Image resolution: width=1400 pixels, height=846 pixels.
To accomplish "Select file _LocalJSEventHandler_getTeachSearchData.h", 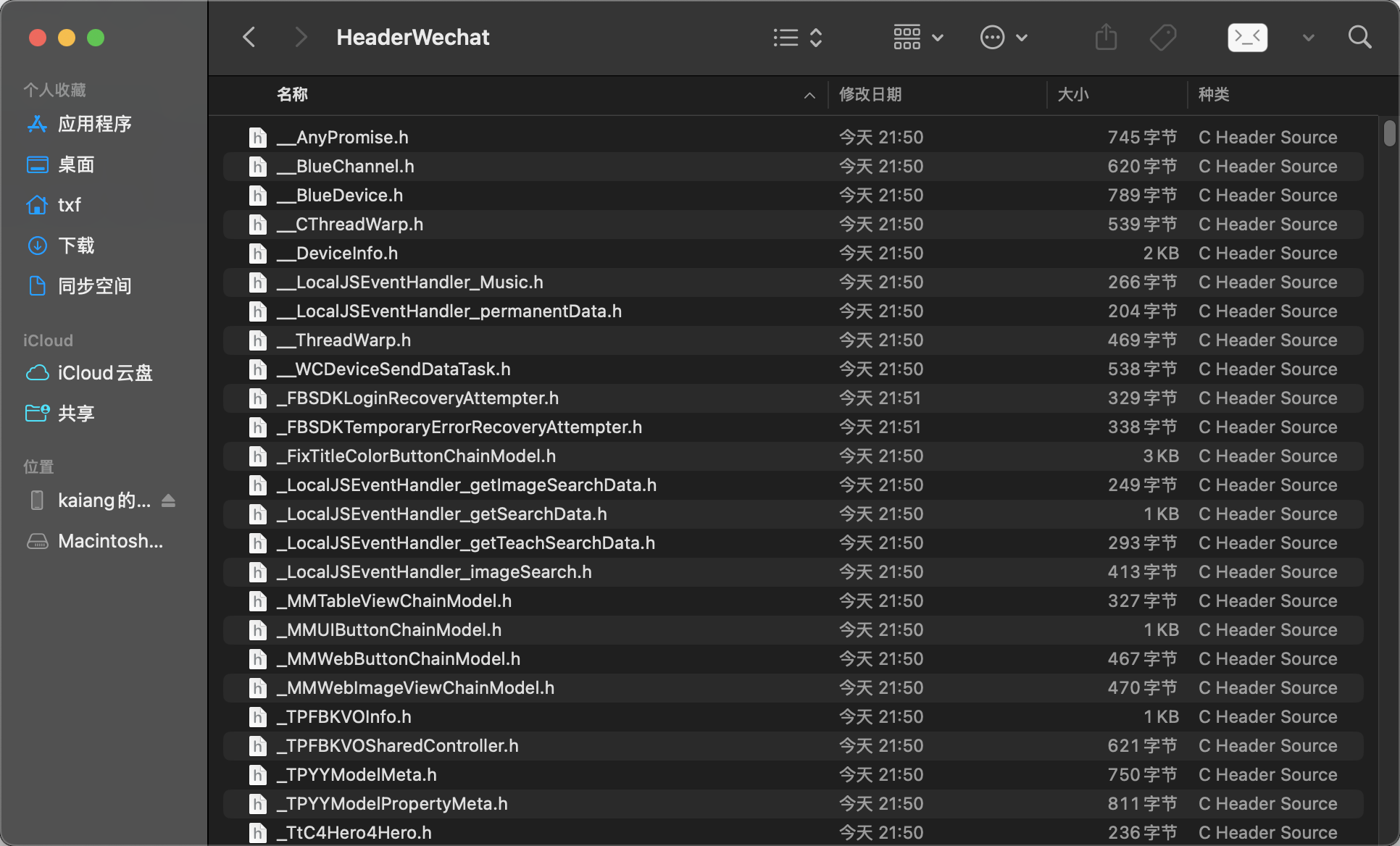I will [x=793, y=543].
